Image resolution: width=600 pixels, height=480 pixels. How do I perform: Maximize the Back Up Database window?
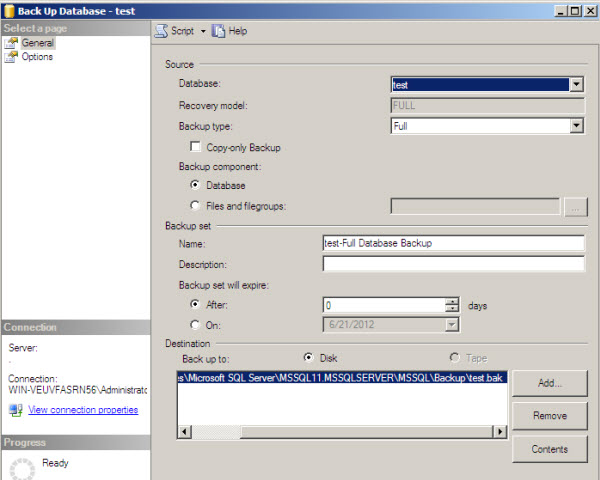tap(575, 11)
